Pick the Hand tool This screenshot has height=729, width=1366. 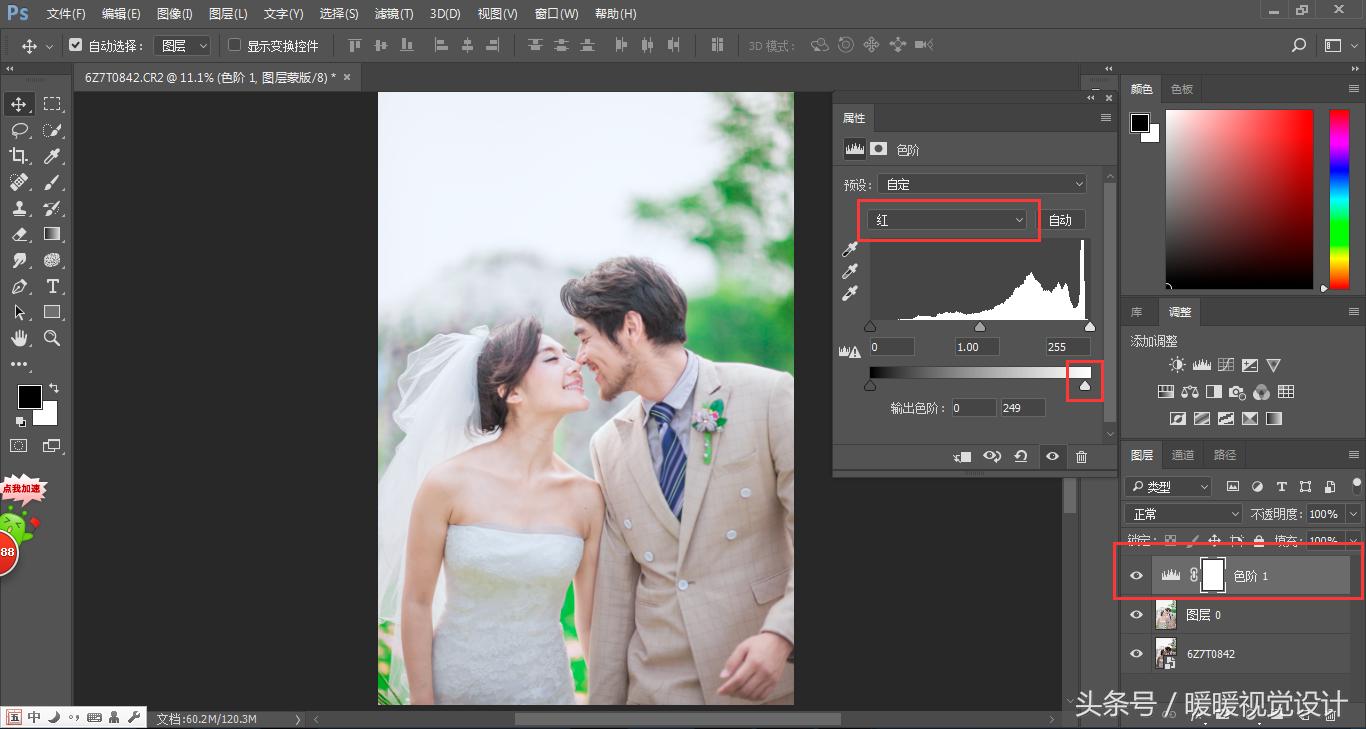click(x=19, y=339)
